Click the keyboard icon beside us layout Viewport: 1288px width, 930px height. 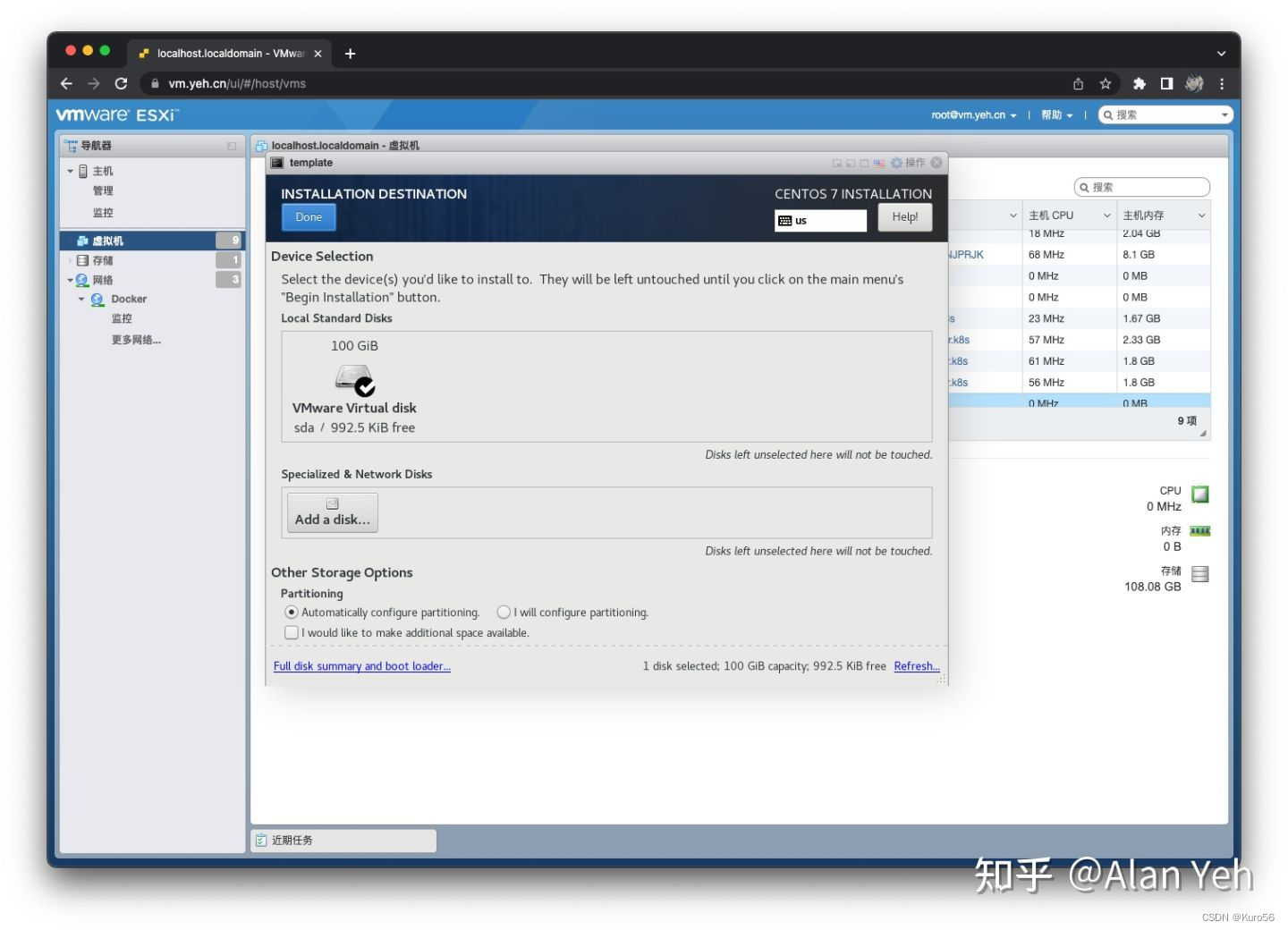pos(784,221)
